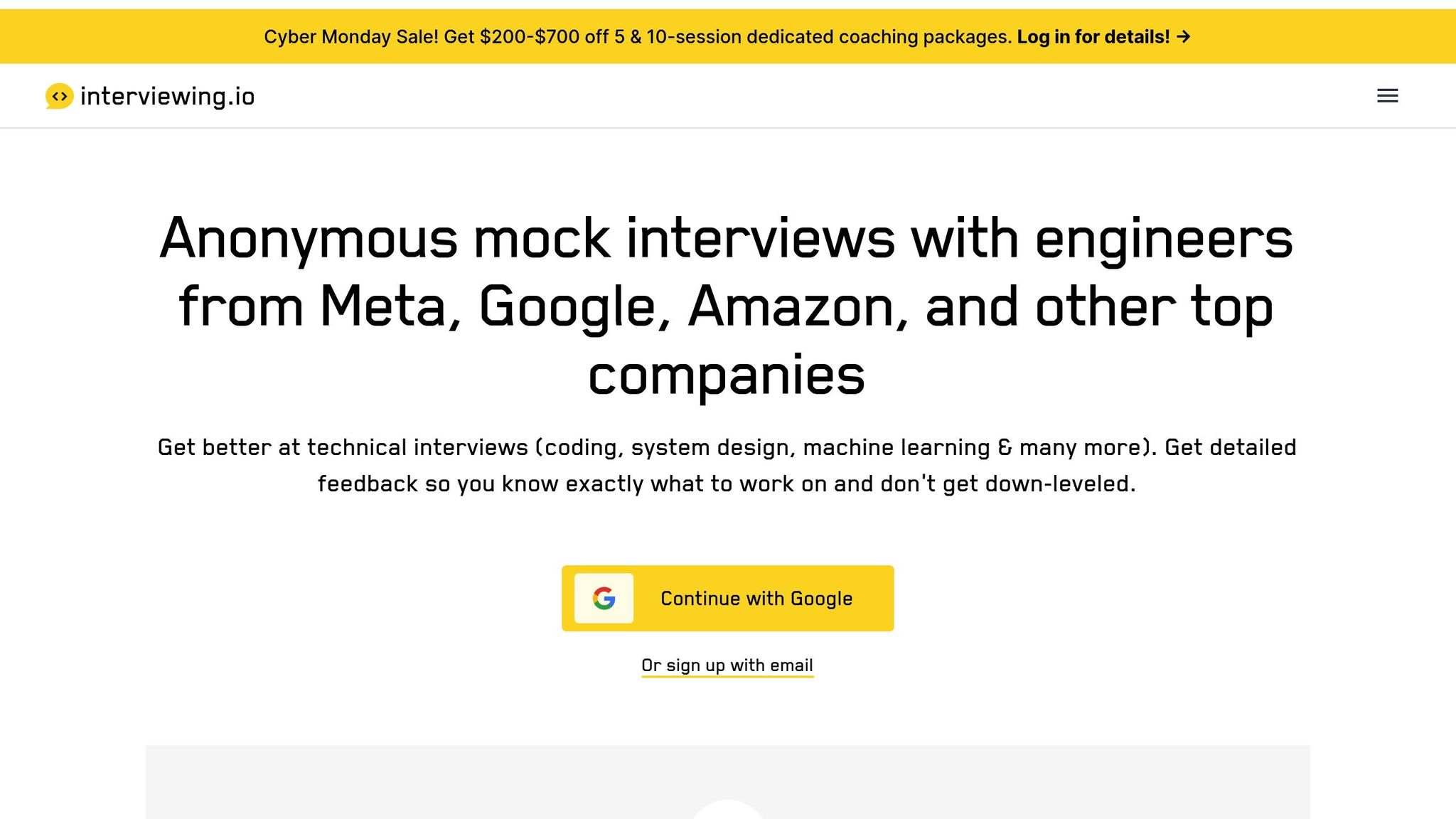Screen dimensions: 1456x819
Task: Click the code brackets inside the logo bubble
Action: pyautogui.click(x=60, y=95)
